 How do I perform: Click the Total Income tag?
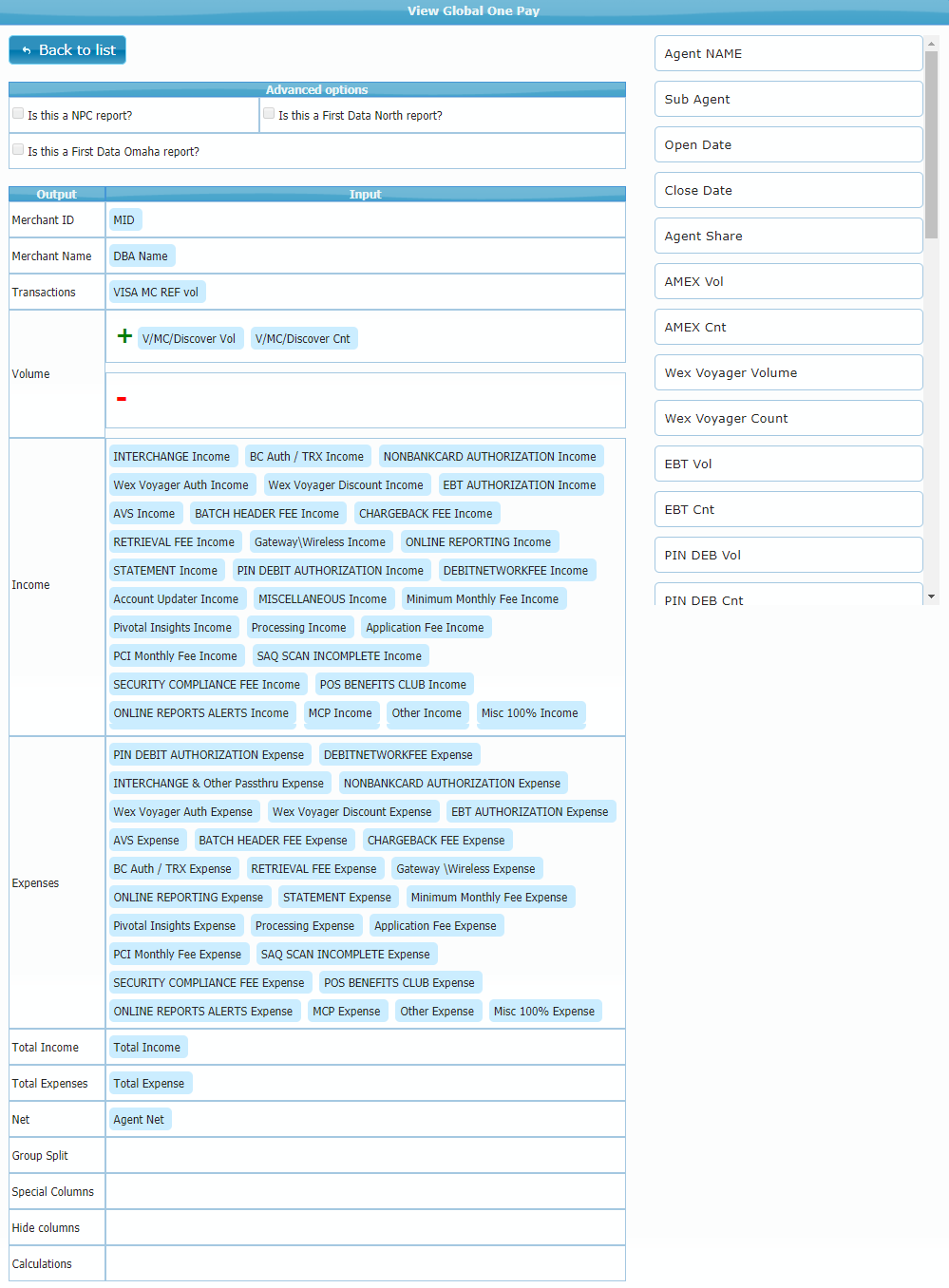click(147, 1048)
